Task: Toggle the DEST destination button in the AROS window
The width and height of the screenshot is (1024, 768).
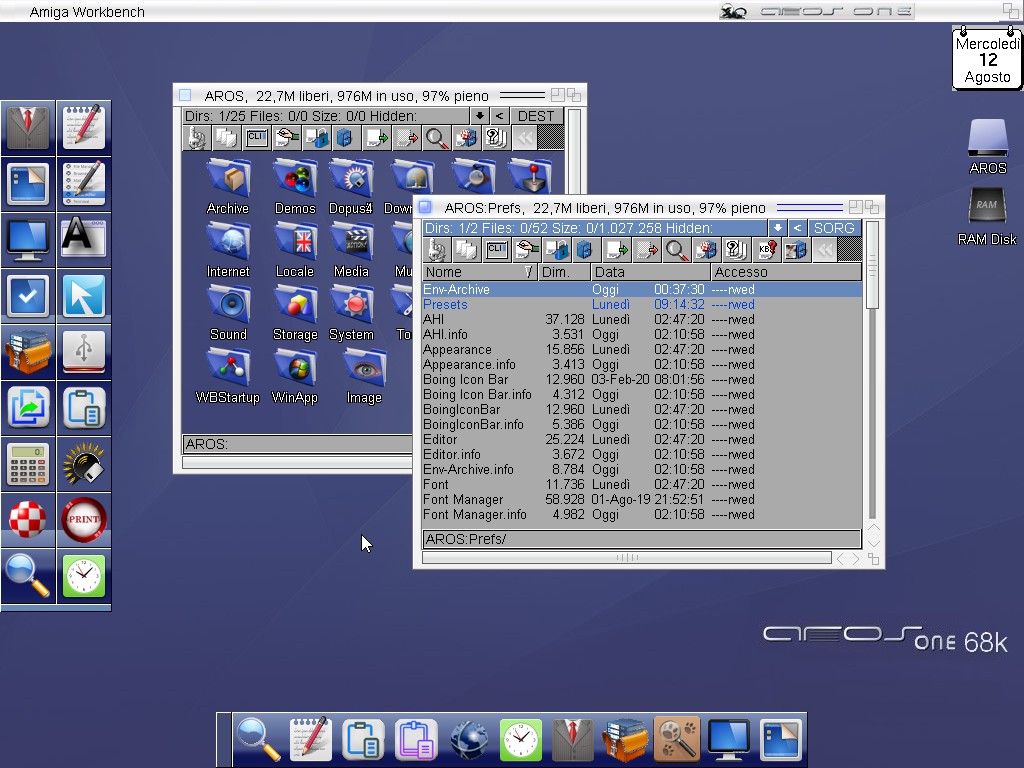Action: coord(536,116)
